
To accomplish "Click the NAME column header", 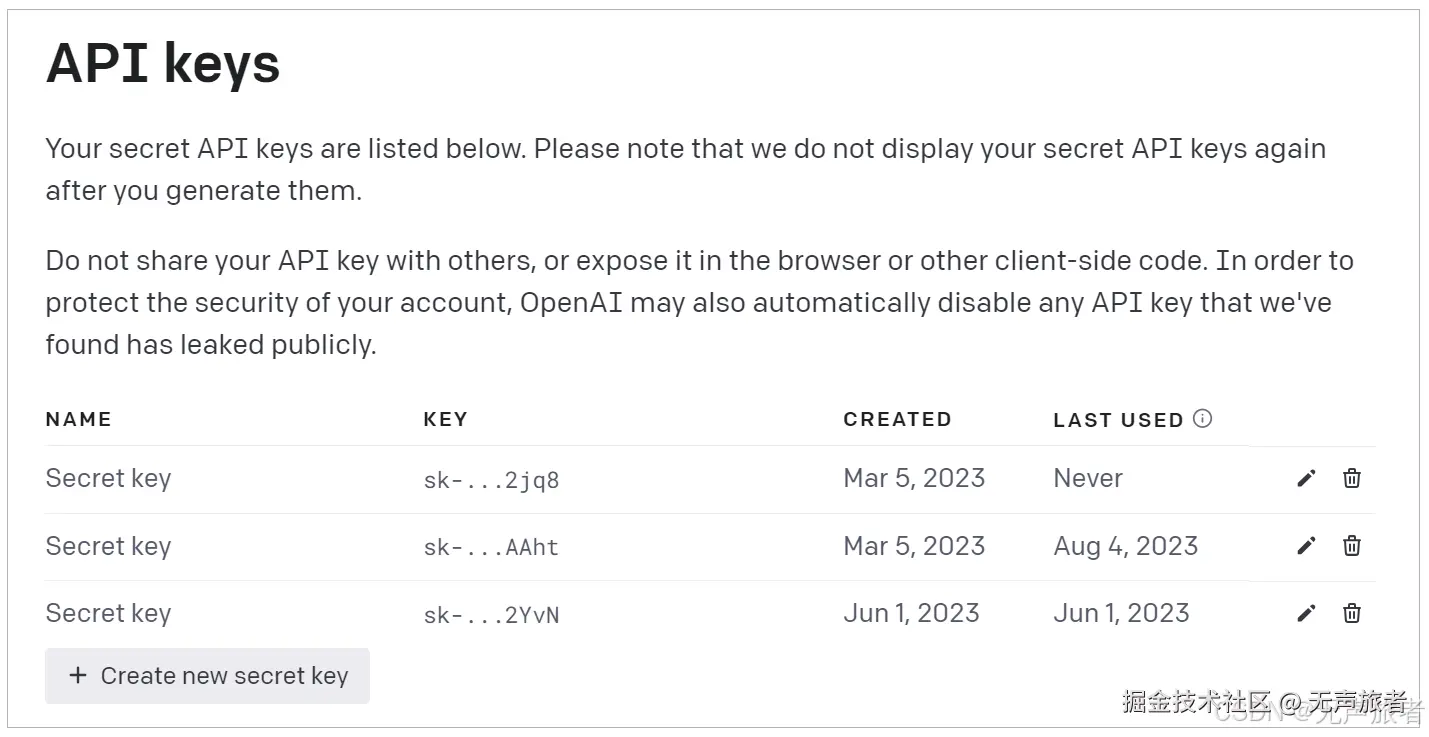I will click(x=78, y=420).
